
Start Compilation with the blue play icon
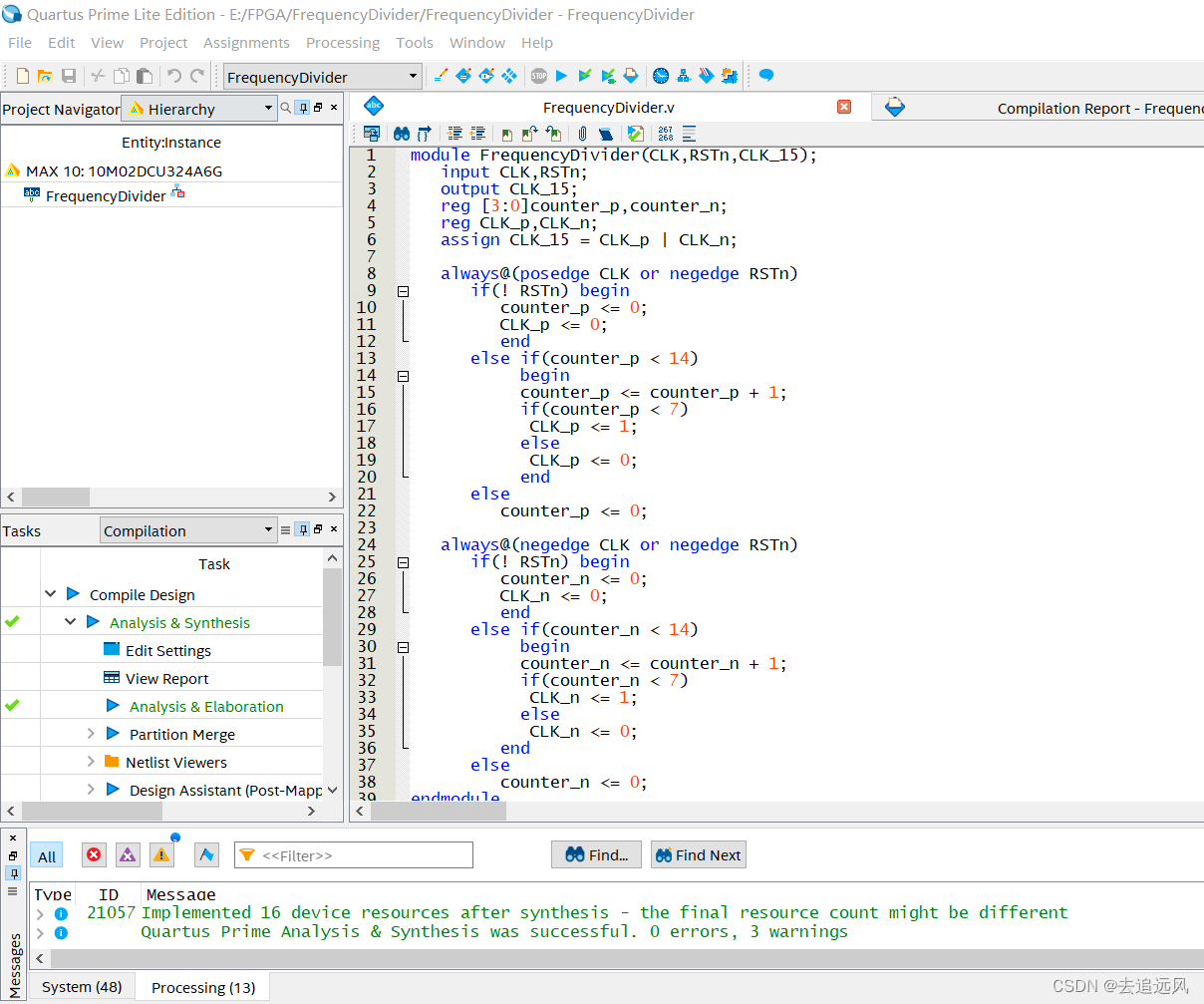click(x=561, y=76)
